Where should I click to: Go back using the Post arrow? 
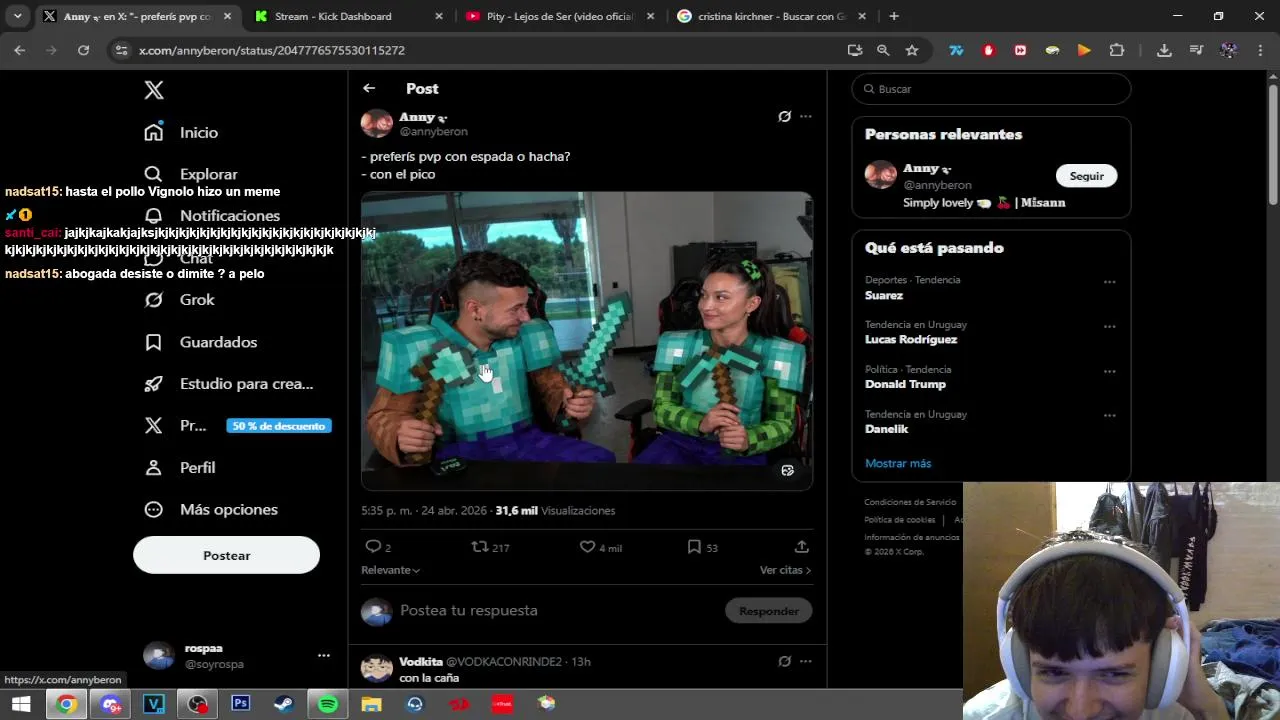tap(369, 88)
